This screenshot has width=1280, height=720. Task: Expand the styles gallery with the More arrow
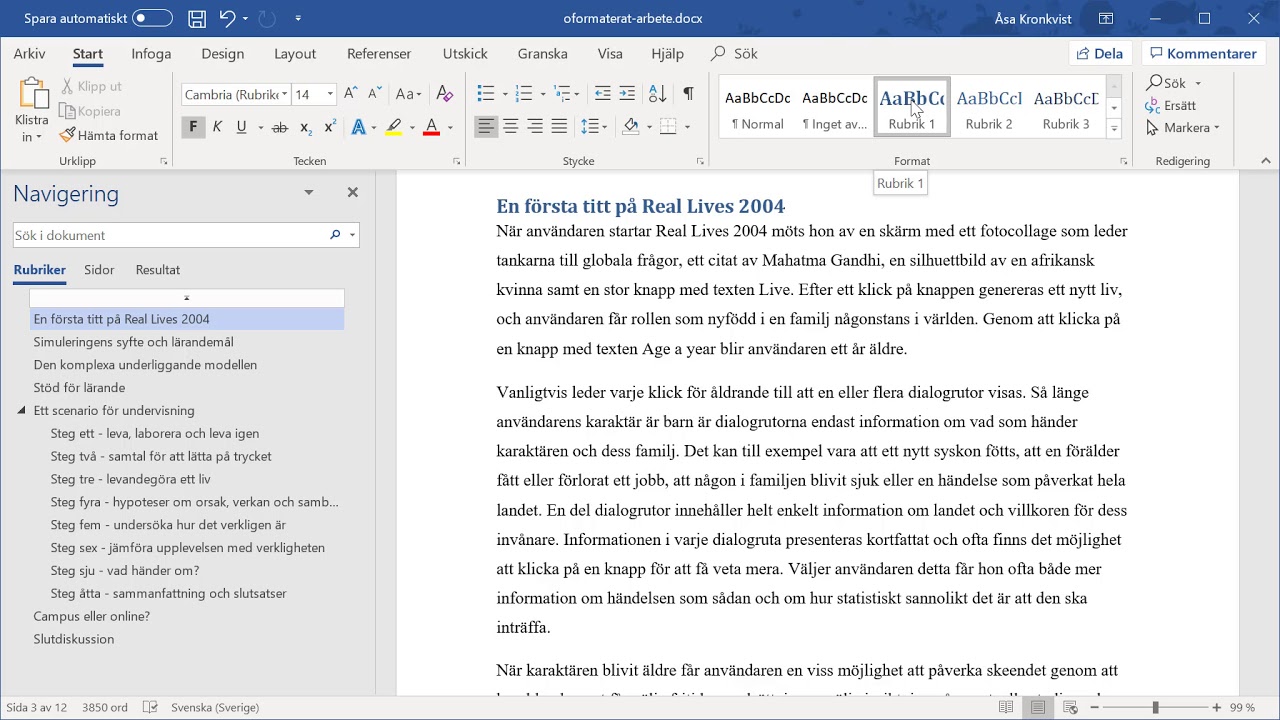point(1114,128)
